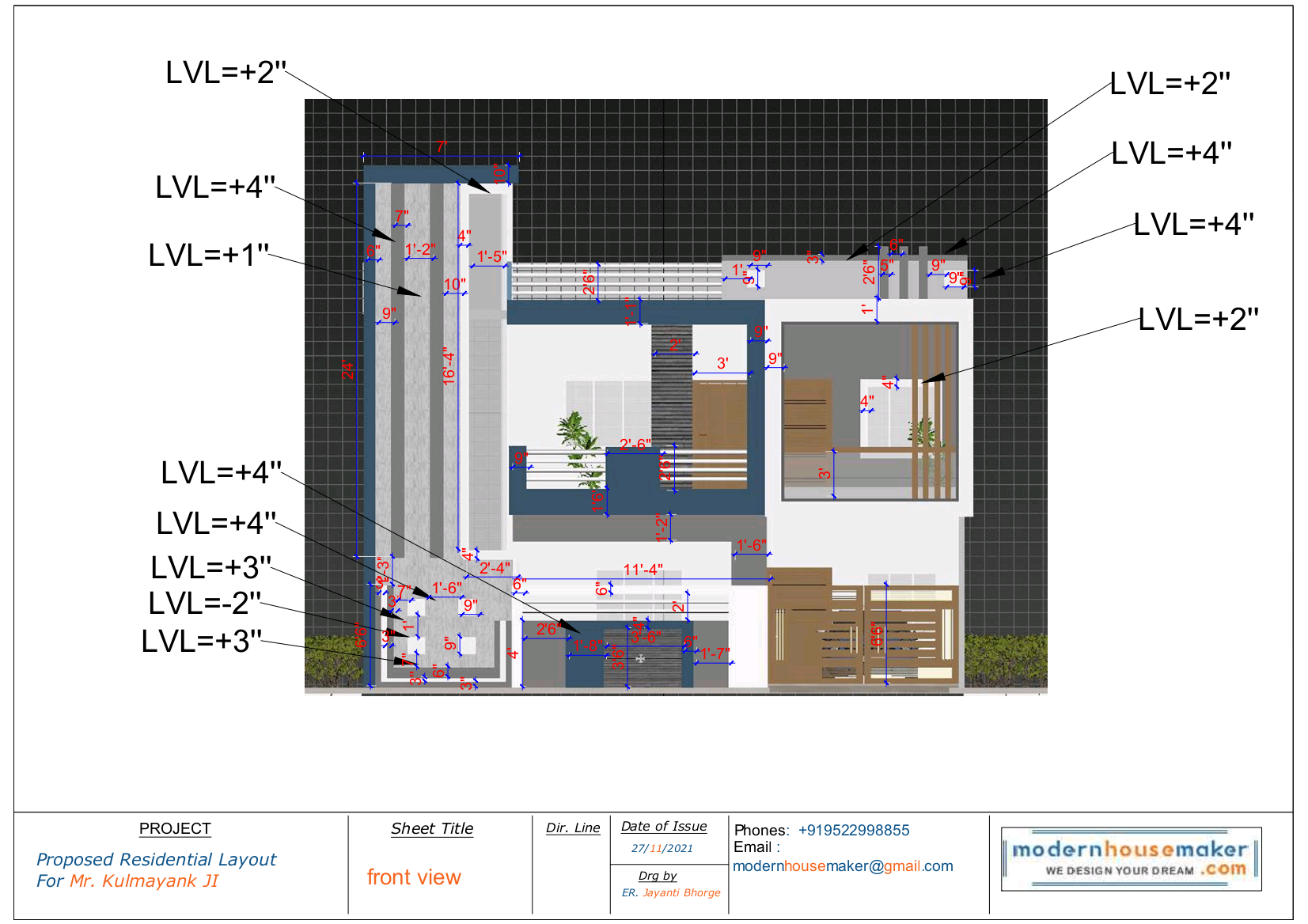Click the 7' dimension above the tower
Viewport: 1308px width, 924px height.
tap(442, 146)
